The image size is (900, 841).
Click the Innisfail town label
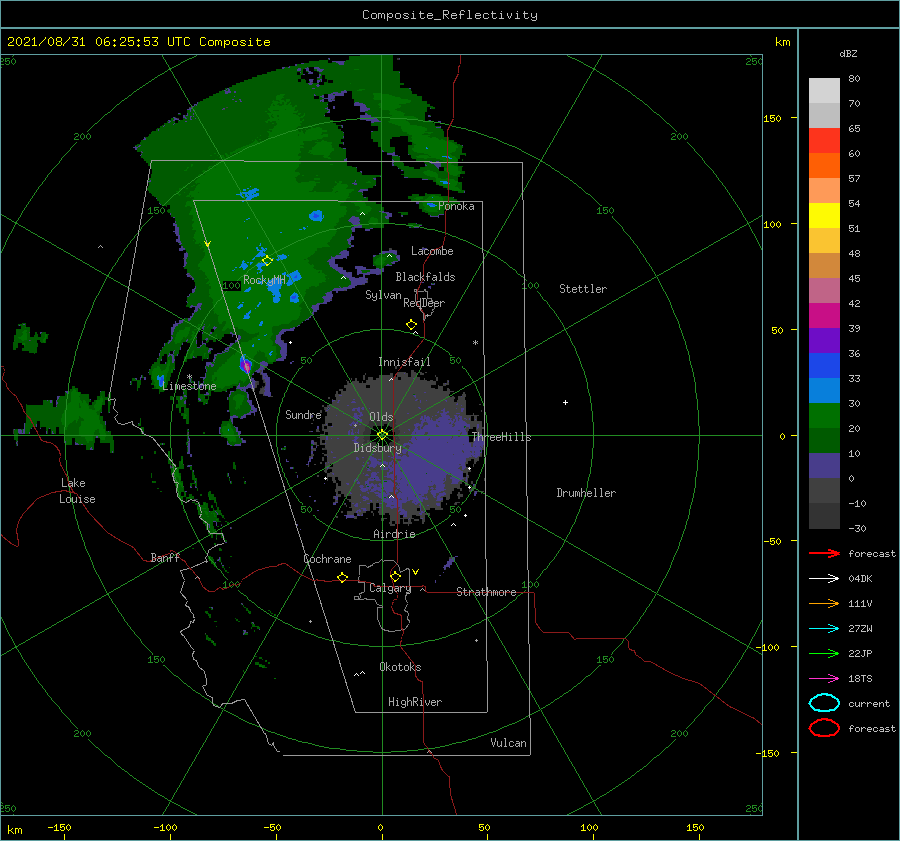(x=404, y=362)
